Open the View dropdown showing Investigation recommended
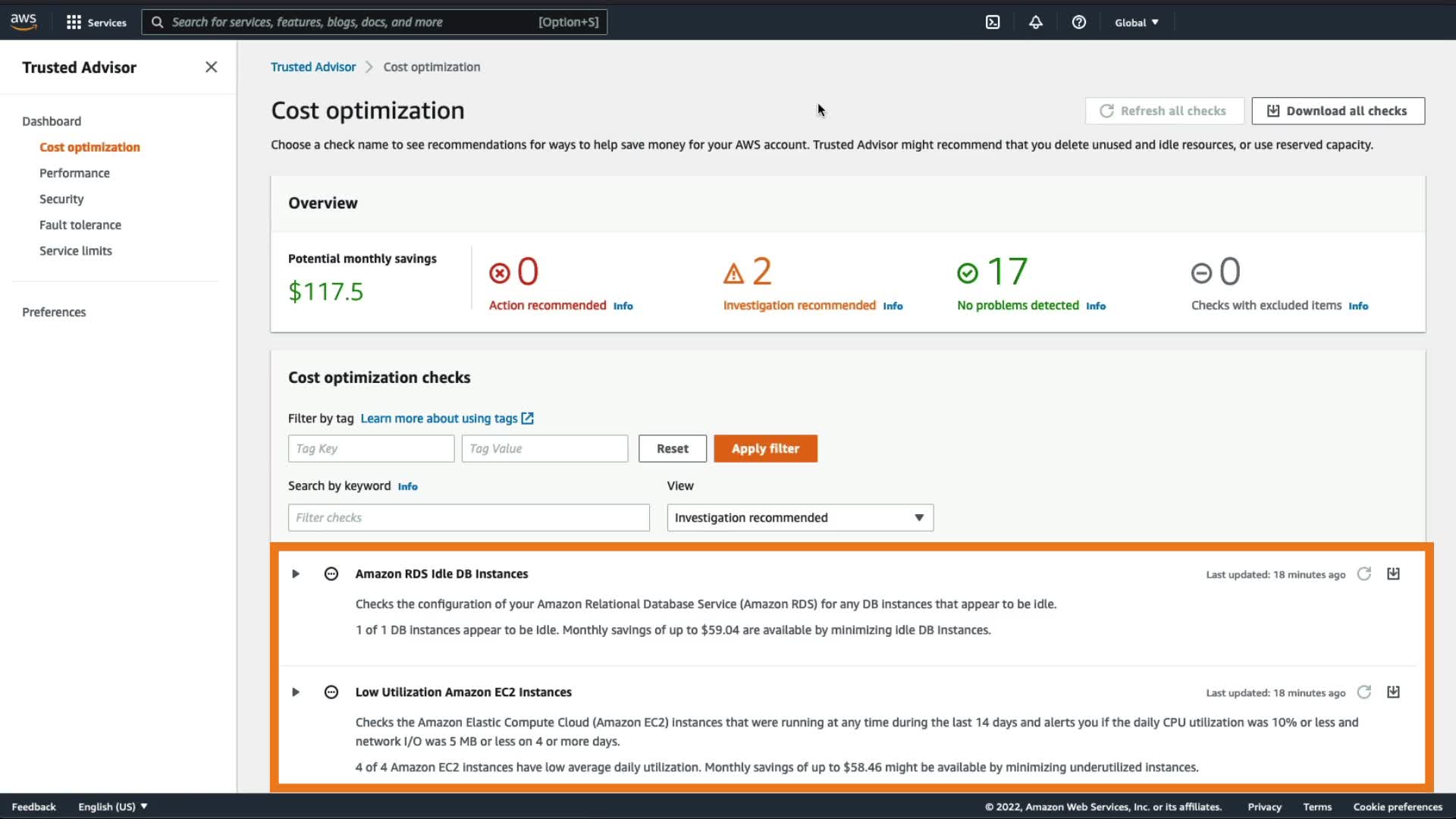1456x819 pixels. 799,518
